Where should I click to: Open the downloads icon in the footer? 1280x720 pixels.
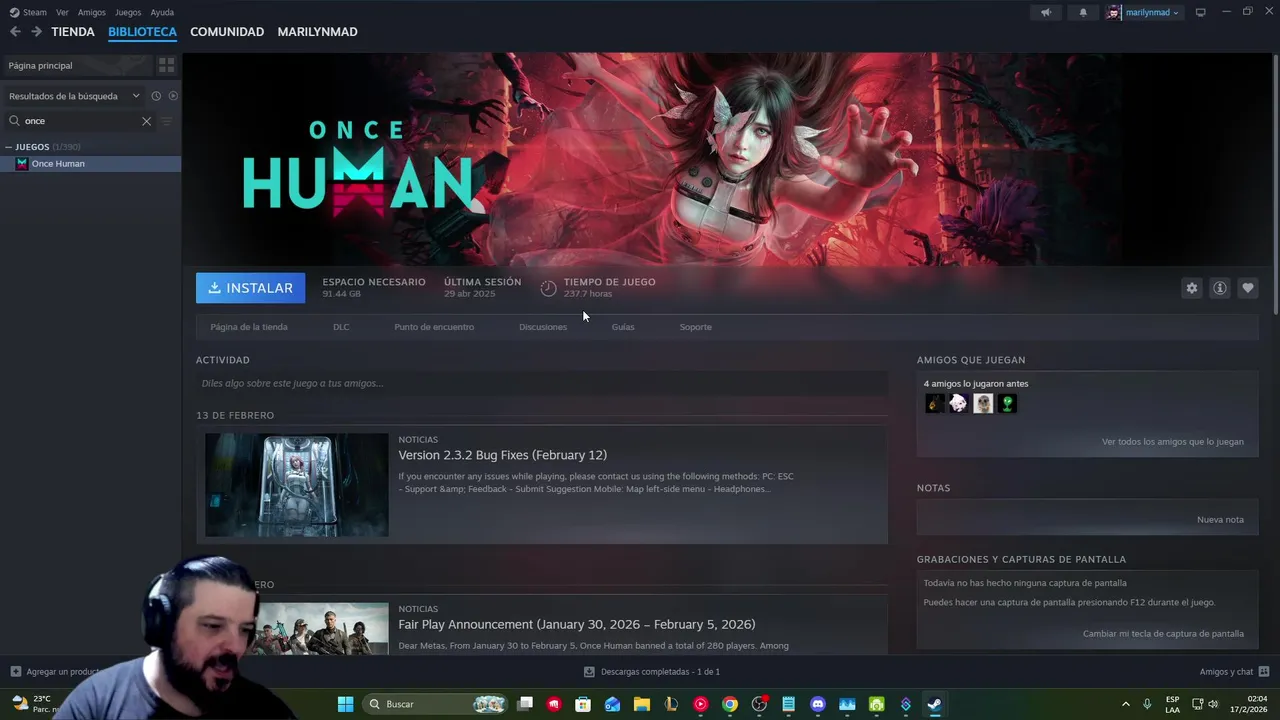(589, 672)
